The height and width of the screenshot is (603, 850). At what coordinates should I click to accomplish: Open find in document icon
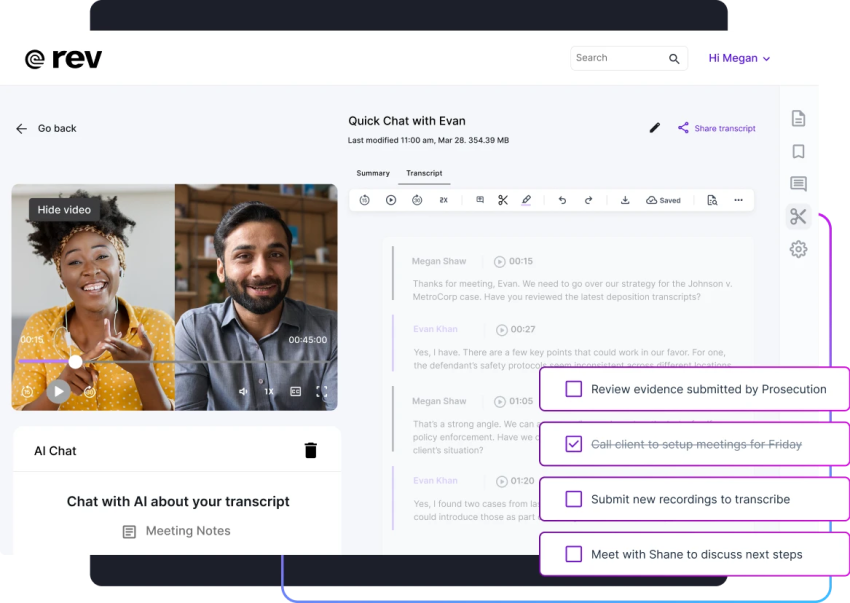pyautogui.click(x=712, y=200)
